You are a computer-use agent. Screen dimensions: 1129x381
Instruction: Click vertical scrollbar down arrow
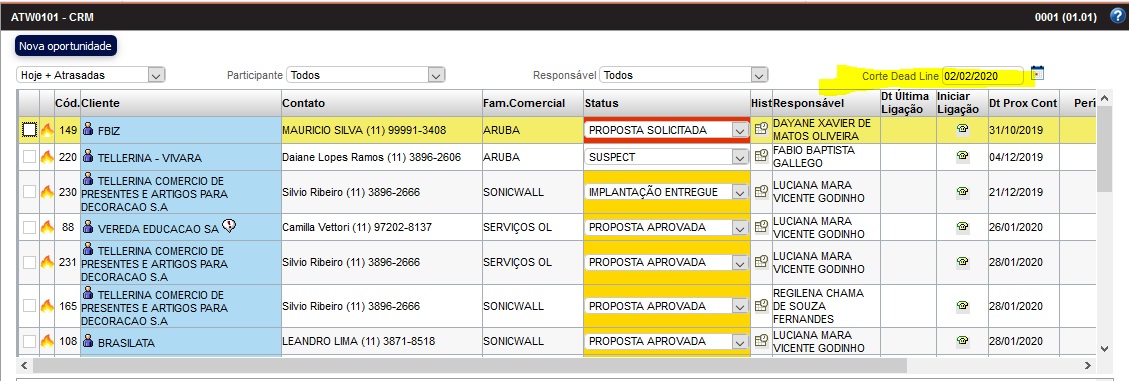point(1105,349)
